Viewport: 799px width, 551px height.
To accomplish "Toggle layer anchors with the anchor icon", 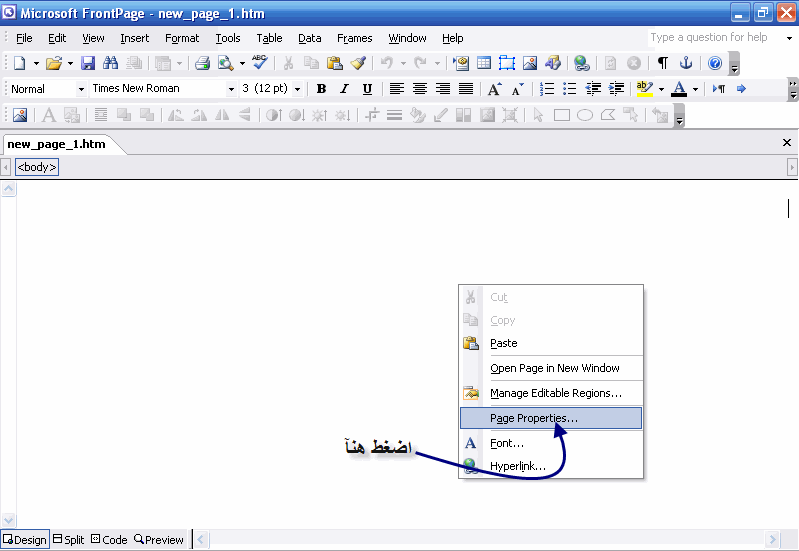I will (x=686, y=63).
